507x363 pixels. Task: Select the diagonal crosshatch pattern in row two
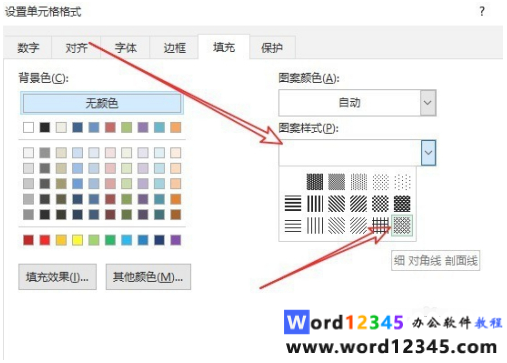tap(380, 204)
